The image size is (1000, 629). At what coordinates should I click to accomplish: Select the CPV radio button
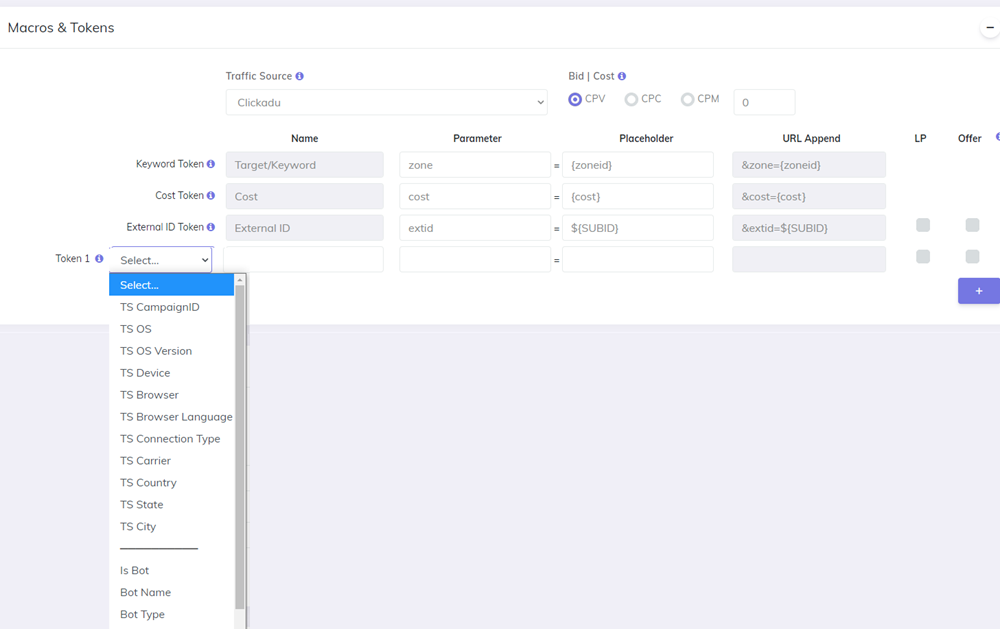575,100
